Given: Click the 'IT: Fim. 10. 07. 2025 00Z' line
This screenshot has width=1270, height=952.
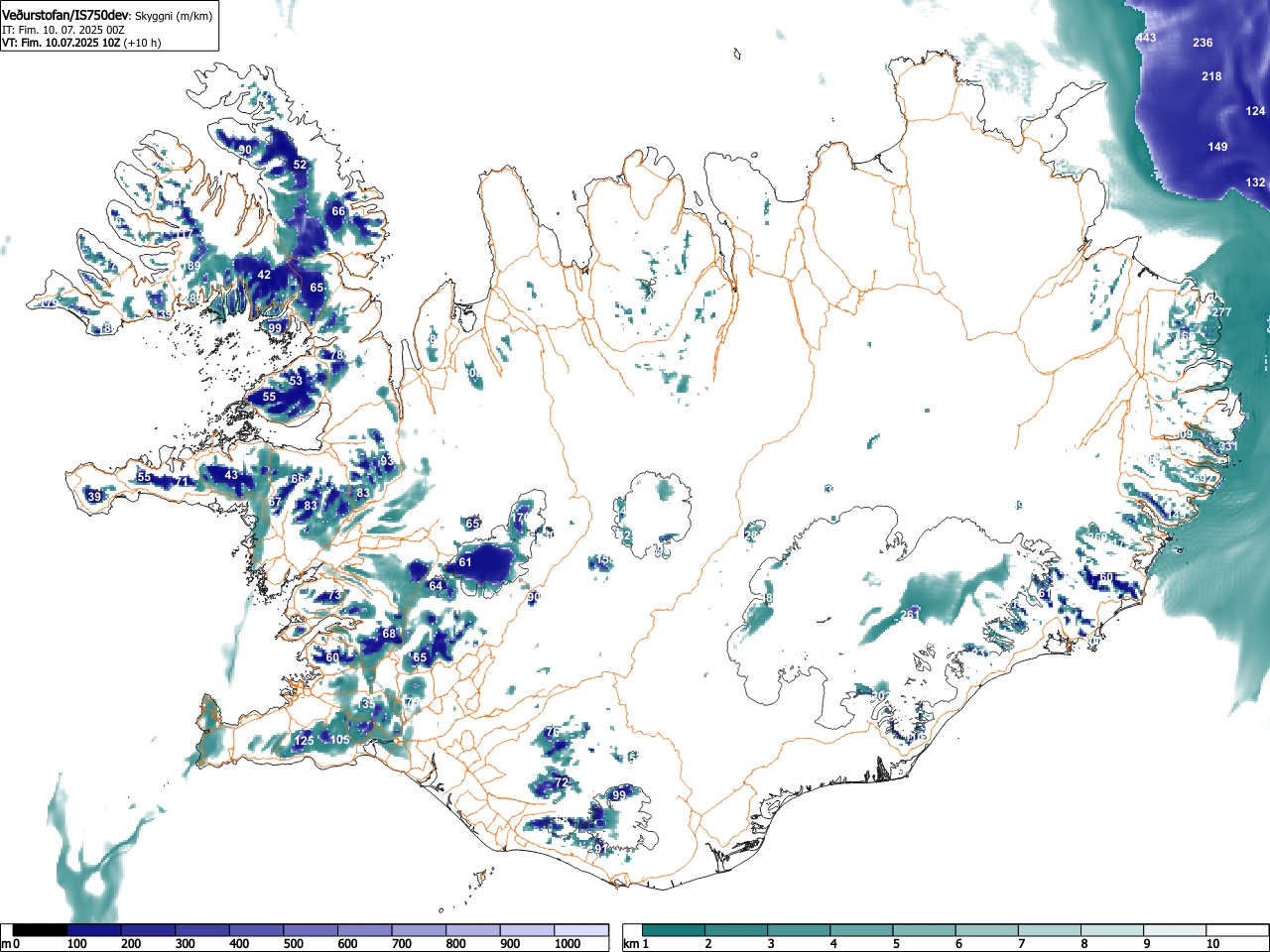Looking at the screenshot, I should tap(63, 30).
